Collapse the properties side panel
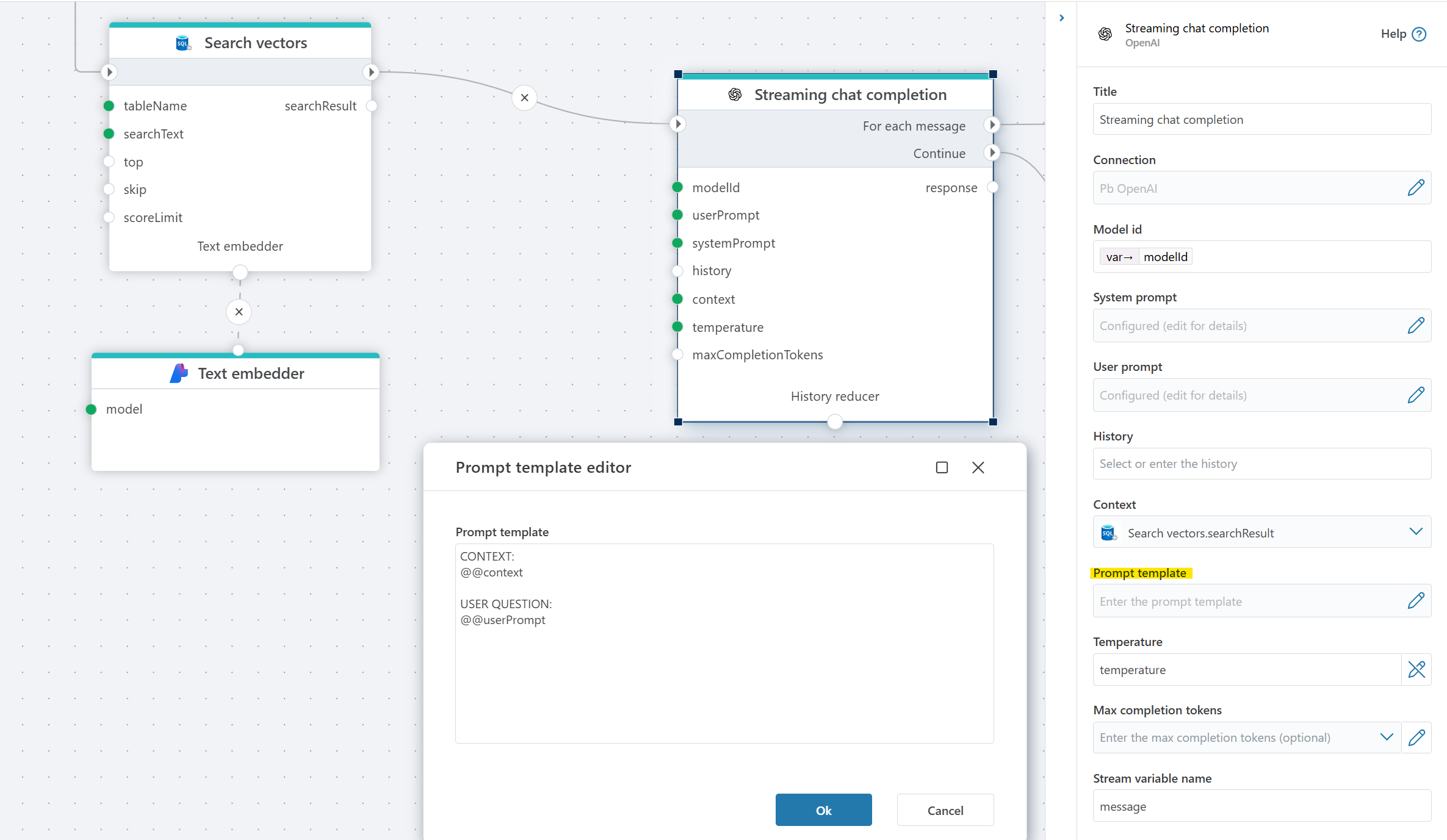This screenshot has height=840, width=1447. [1062, 18]
